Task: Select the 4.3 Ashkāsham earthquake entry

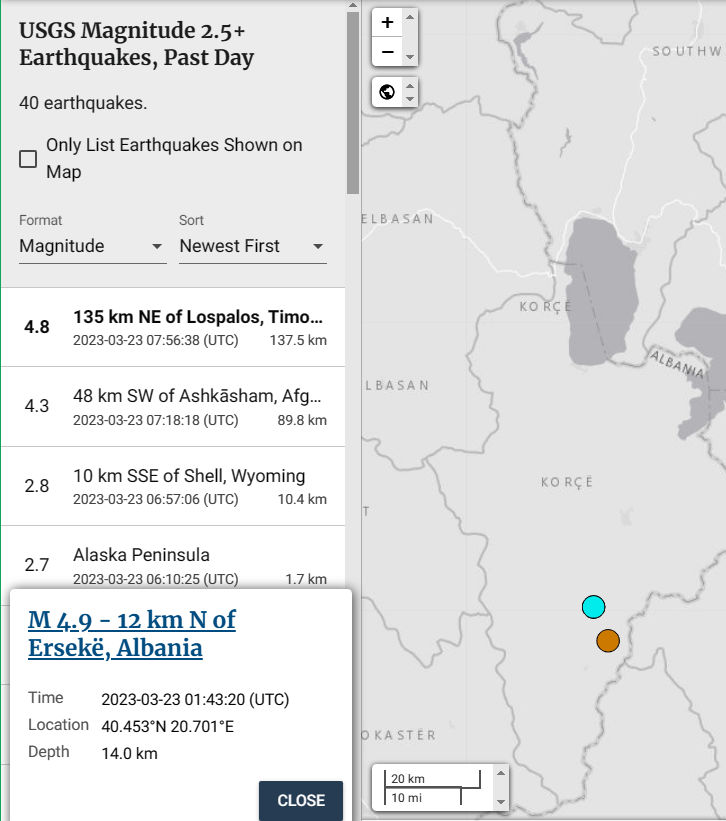Action: pos(174,407)
